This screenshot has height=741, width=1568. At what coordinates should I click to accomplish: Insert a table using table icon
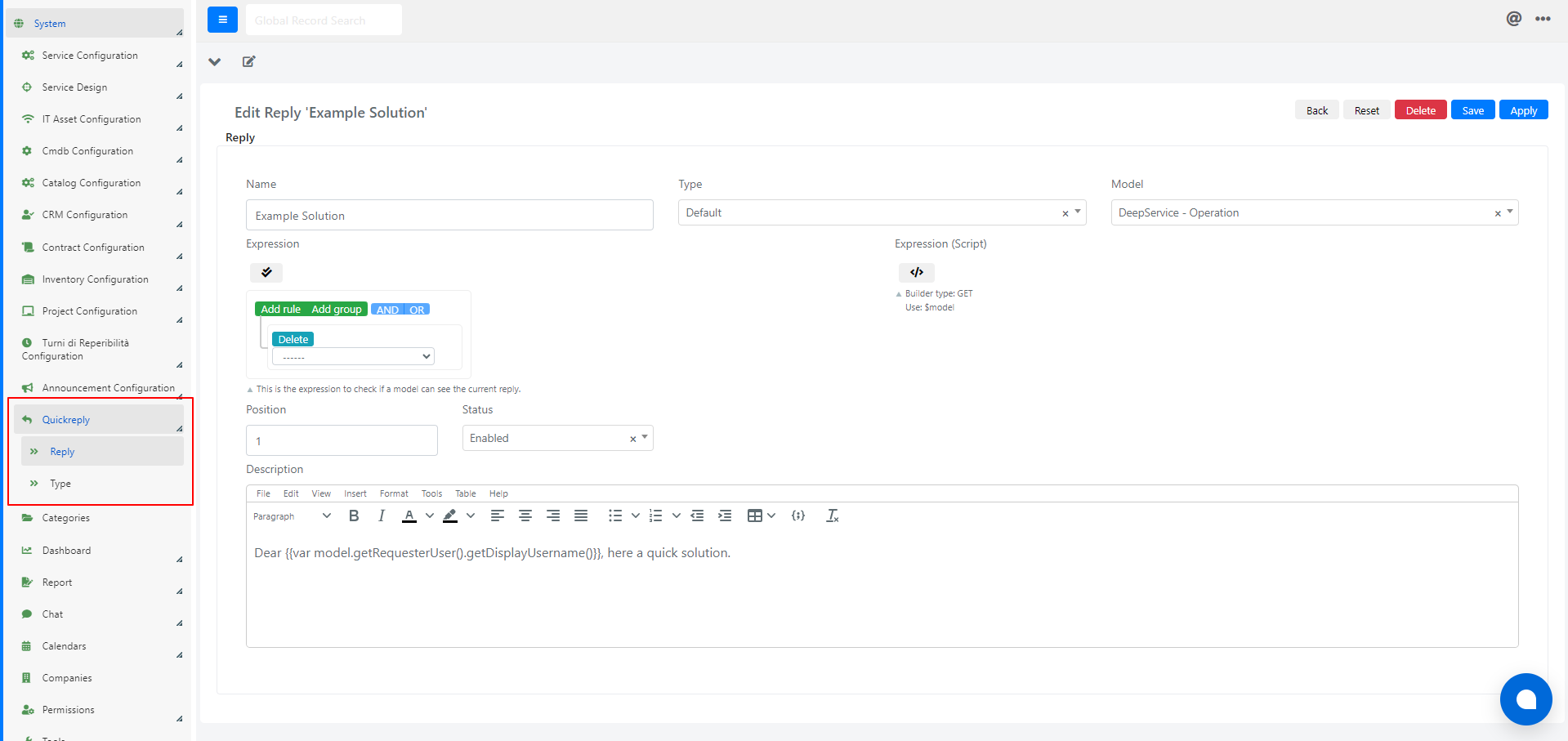755,516
